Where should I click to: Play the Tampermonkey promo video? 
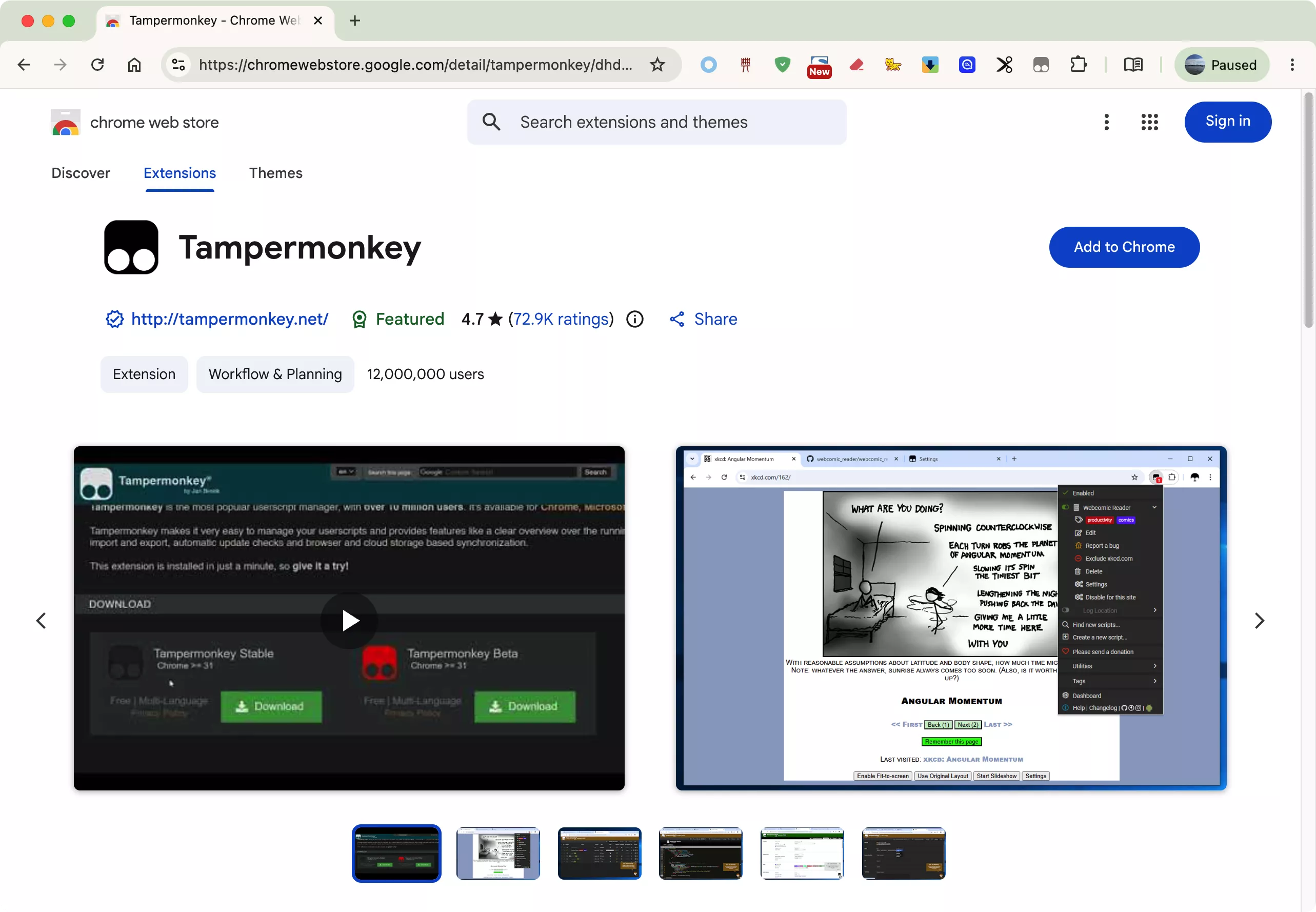tap(349, 621)
